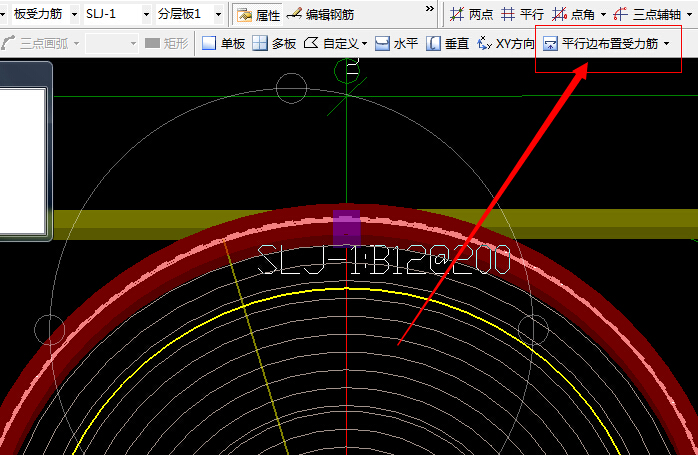Open the empty combo box beside 三点画弧
Image resolution: width=698 pixels, height=455 pixels.
(x=112, y=43)
